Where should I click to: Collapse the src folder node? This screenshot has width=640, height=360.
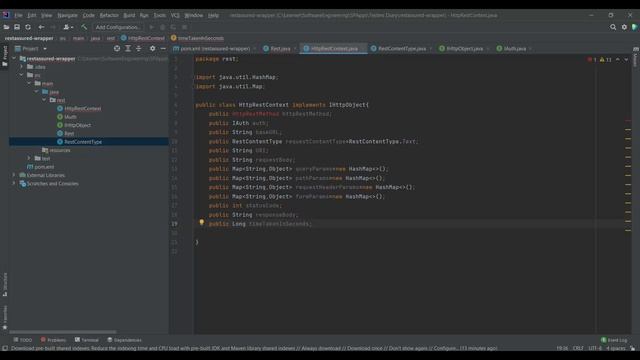(x=22, y=75)
